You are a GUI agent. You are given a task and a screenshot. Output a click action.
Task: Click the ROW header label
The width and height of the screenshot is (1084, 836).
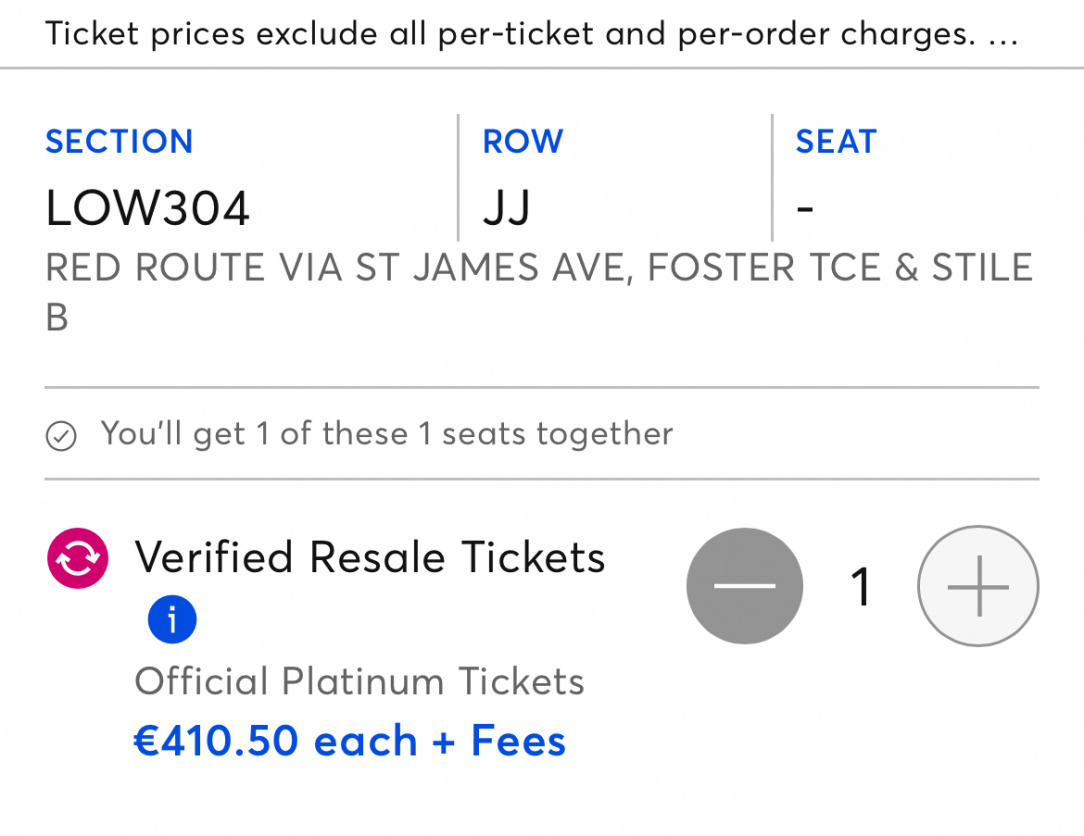tap(523, 141)
